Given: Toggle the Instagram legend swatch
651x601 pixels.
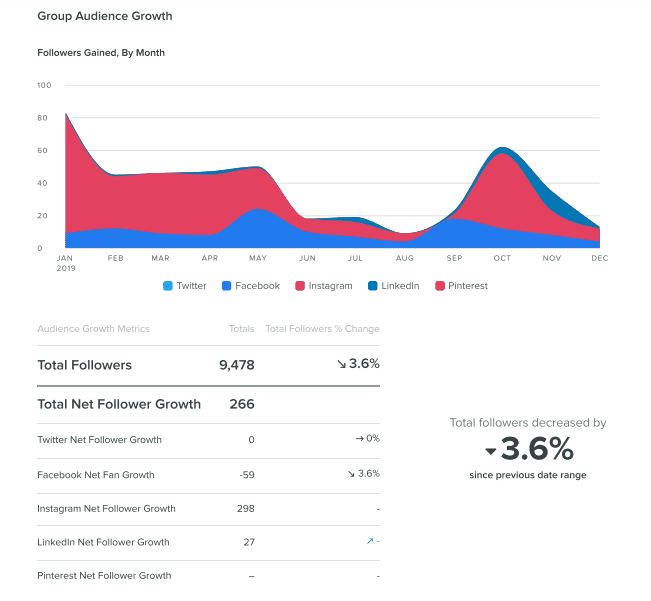Looking at the screenshot, I should coord(300,286).
